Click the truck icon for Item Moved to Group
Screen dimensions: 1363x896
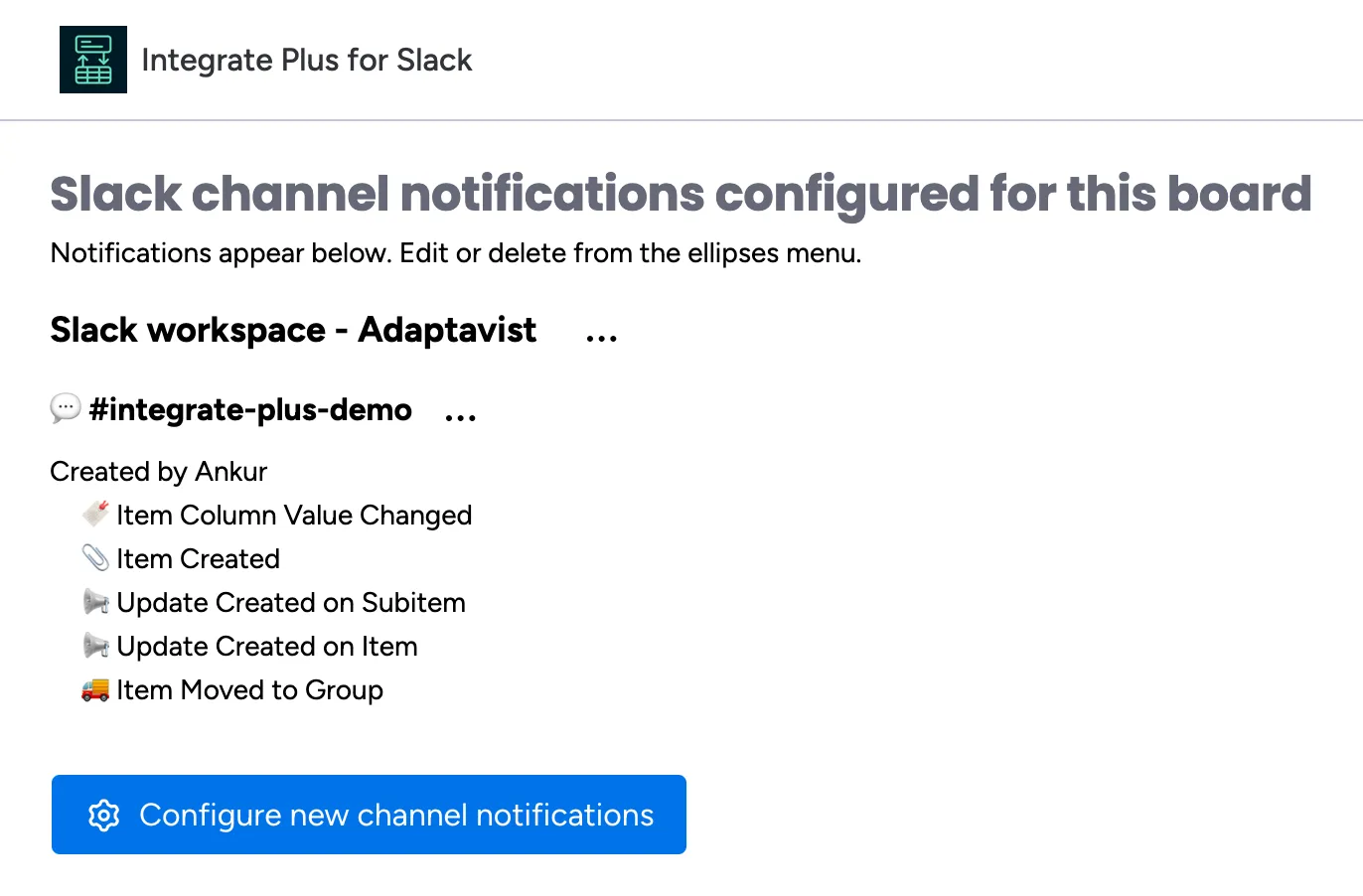[x=95, y=688]
